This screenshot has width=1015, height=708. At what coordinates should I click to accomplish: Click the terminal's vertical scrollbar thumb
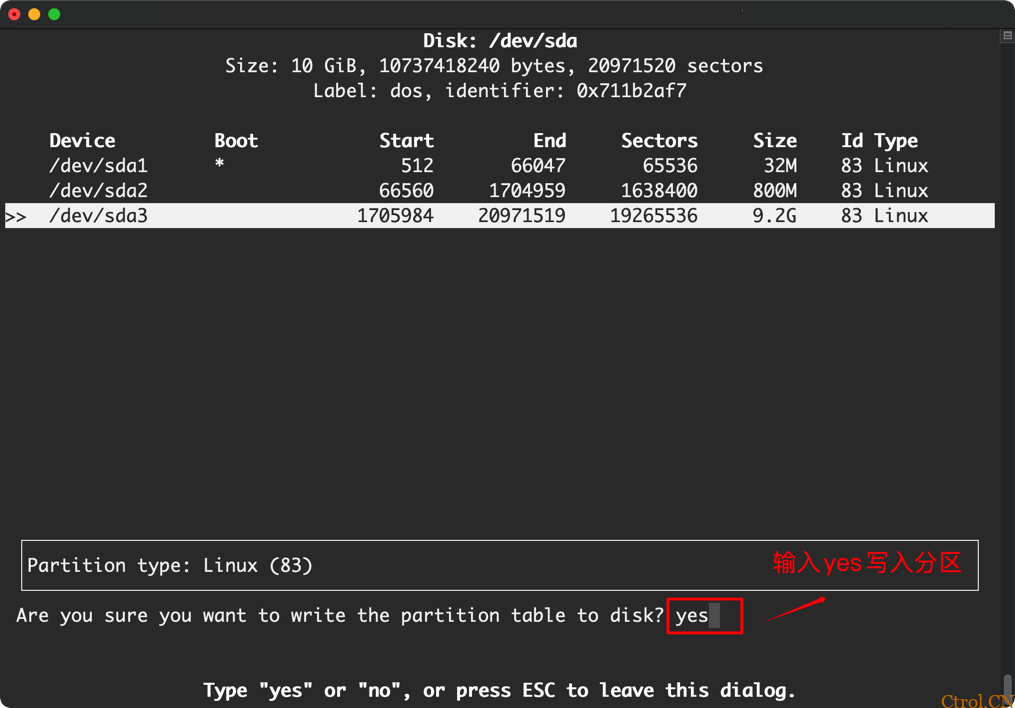tap(1007, 688)
